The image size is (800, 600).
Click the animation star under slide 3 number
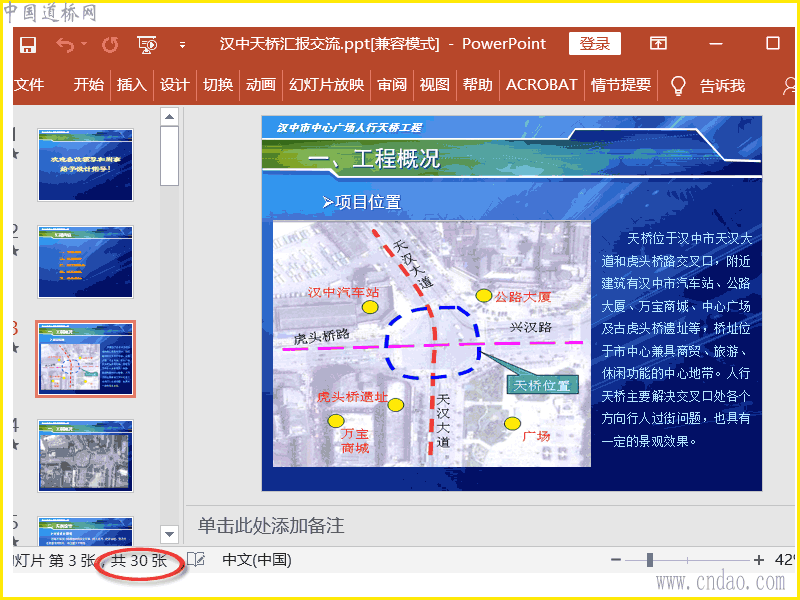pos(15,348)
